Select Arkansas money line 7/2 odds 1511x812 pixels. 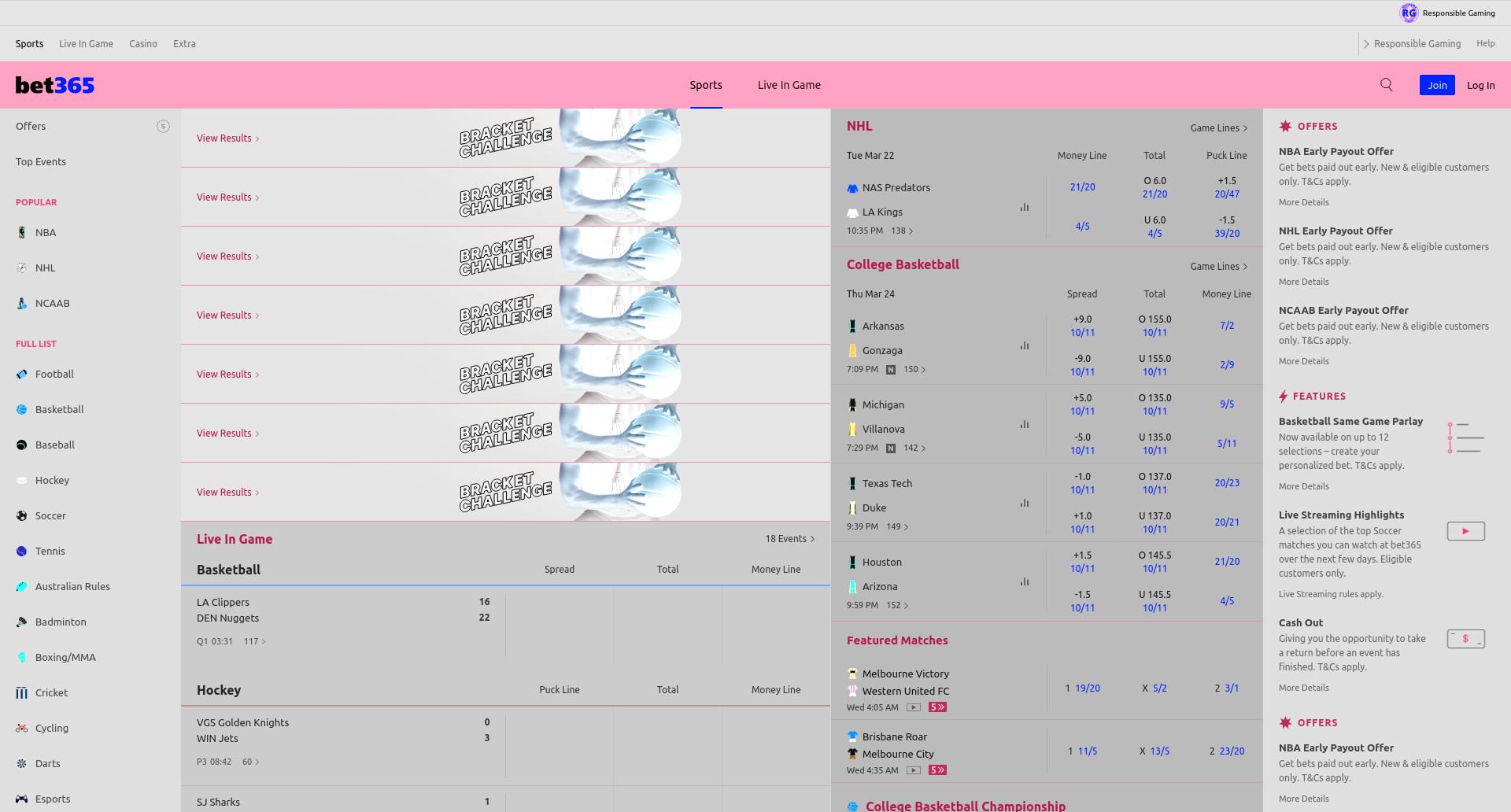tap(1227, 326)
